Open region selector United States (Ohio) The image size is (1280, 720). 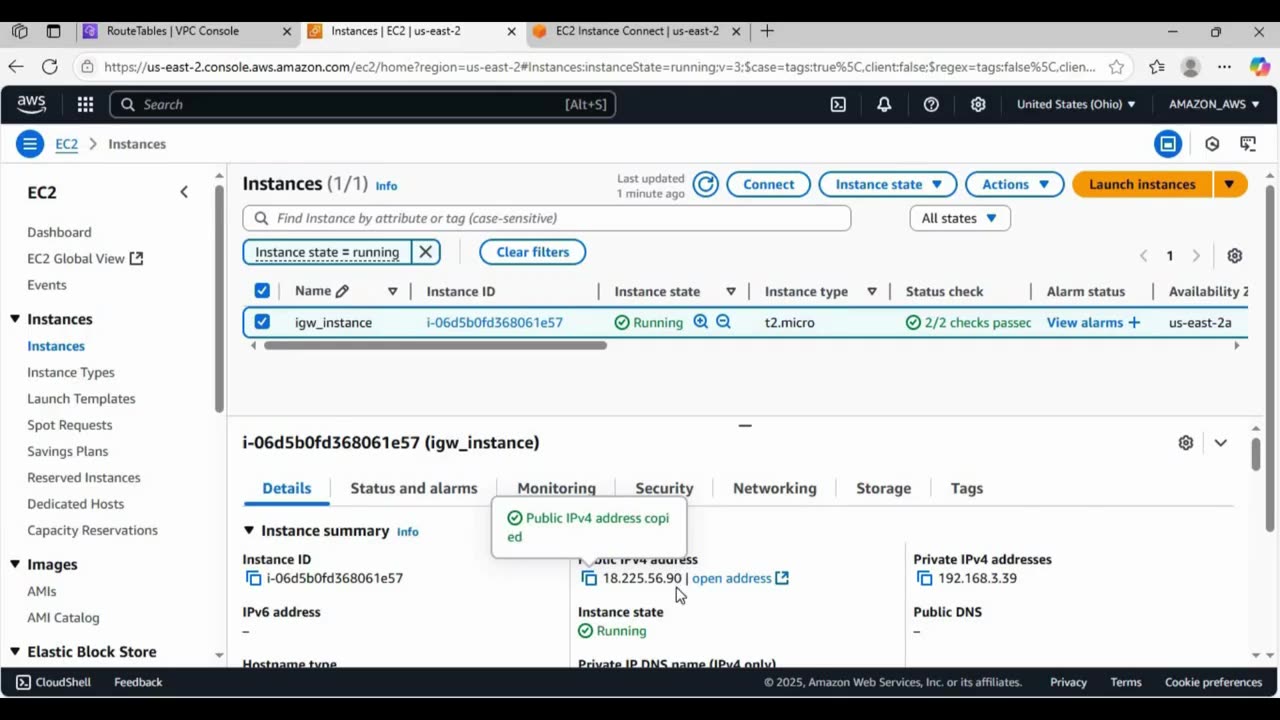point(1076,104)
